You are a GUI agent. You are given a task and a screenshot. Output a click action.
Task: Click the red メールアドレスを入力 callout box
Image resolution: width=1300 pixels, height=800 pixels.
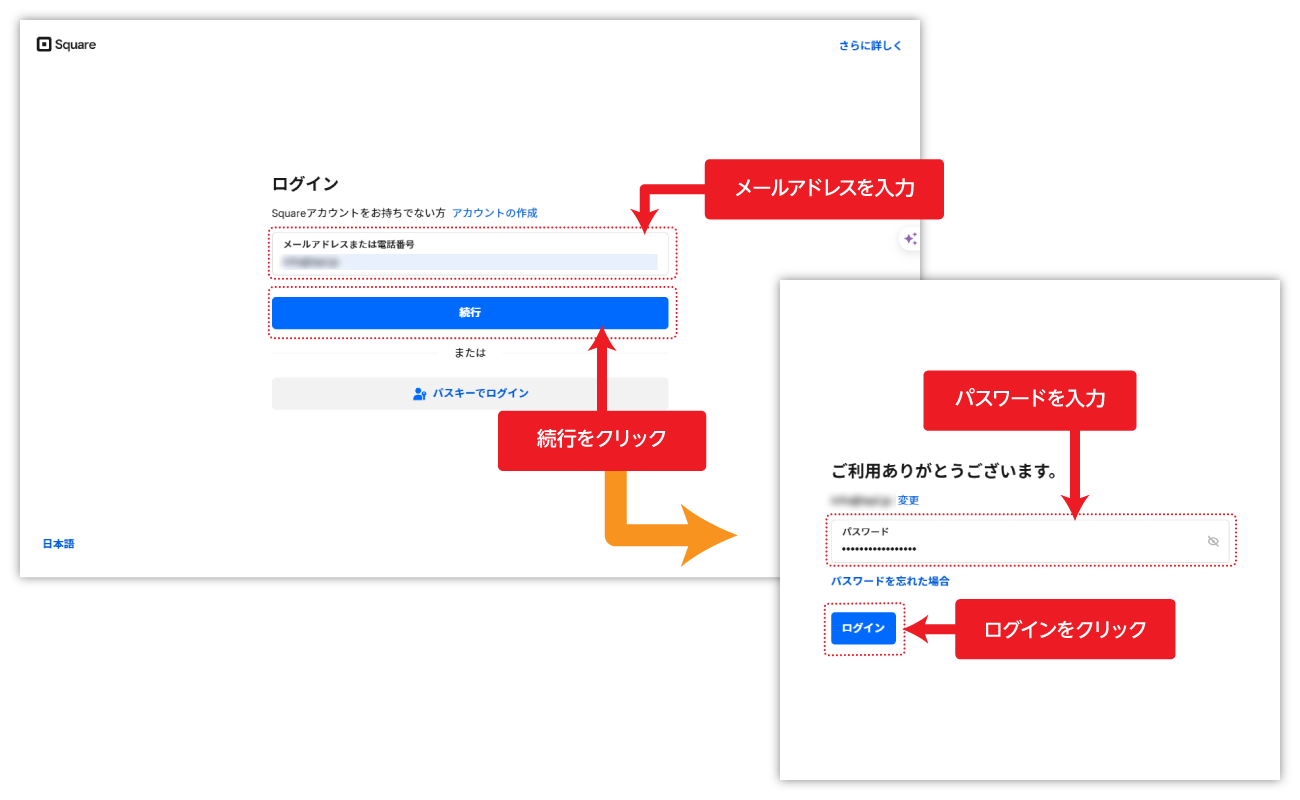824,189
